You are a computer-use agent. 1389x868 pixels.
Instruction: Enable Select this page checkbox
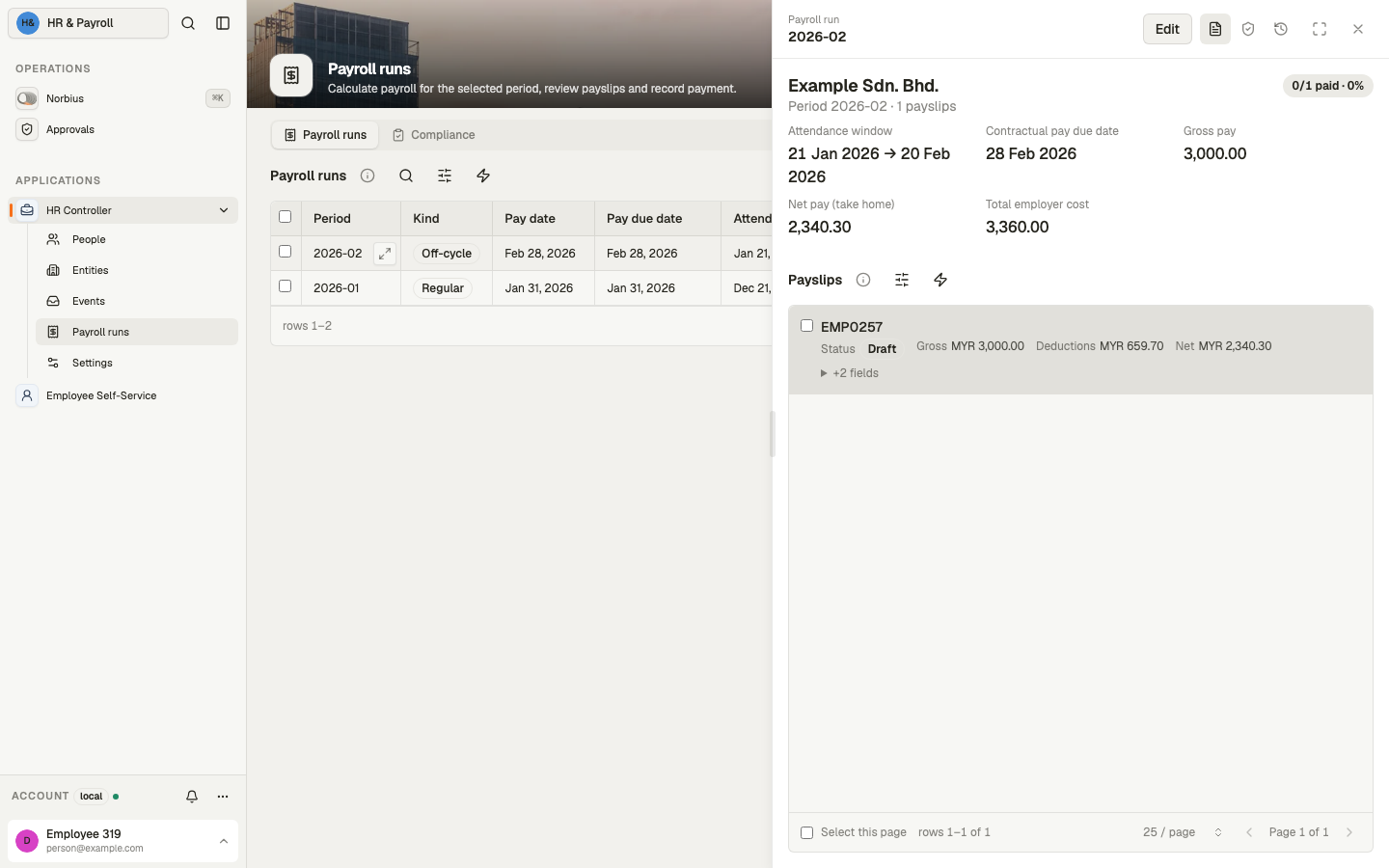pos(807,832)
